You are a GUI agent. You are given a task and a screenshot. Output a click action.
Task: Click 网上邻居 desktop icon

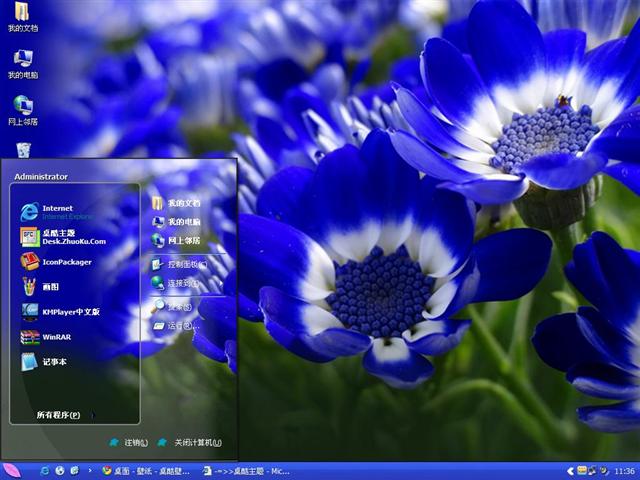click(x=22, y=108)
